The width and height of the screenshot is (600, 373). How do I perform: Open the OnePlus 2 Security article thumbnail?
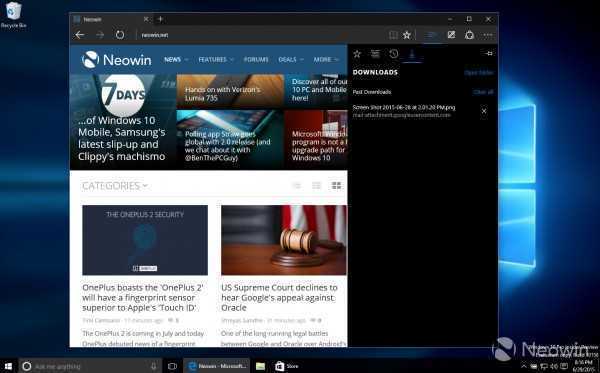point(145,240)
